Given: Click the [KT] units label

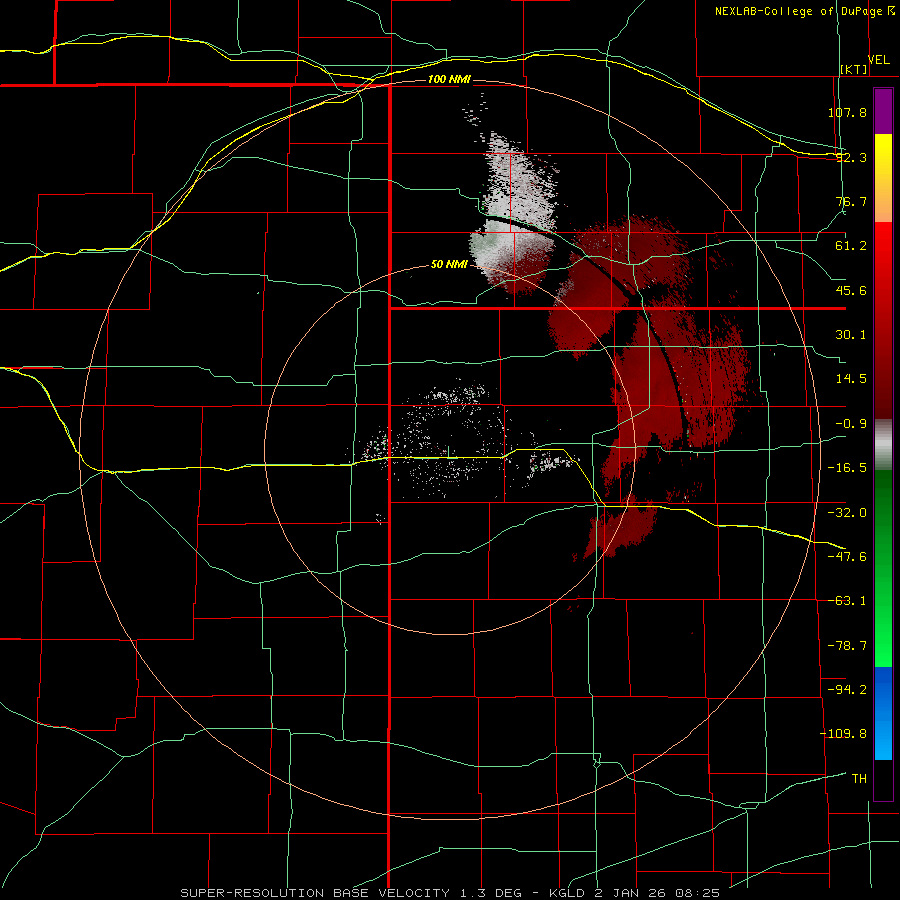Looking at the screenshot, I should [x=854, y=69].
